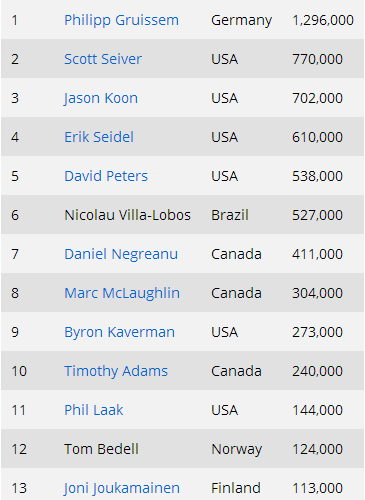Open Philipp Gruissem player link
The height and width of the screenshot is (500, 365).
121,20
